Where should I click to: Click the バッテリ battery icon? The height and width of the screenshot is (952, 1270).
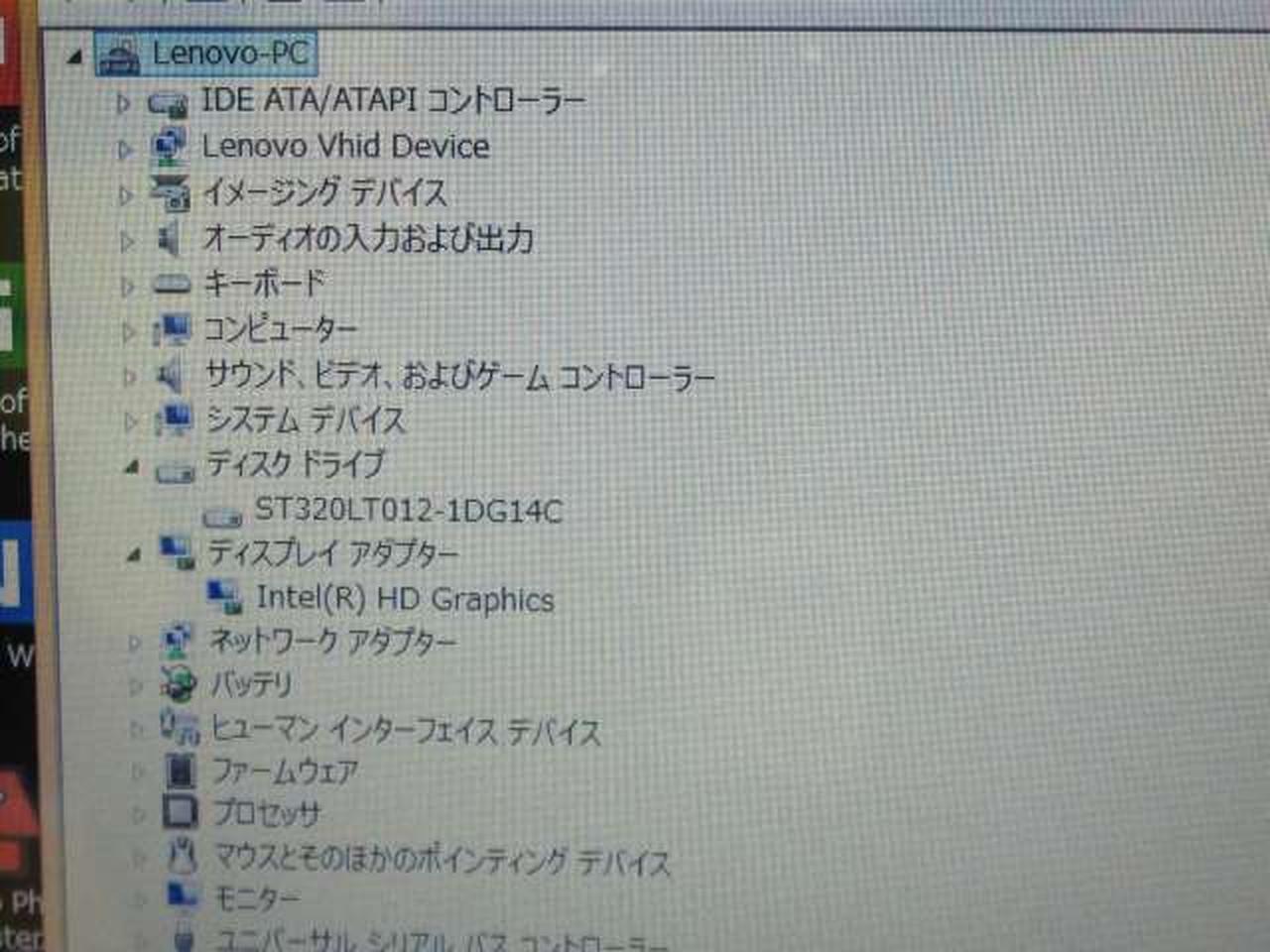click(x=179, y=684)
